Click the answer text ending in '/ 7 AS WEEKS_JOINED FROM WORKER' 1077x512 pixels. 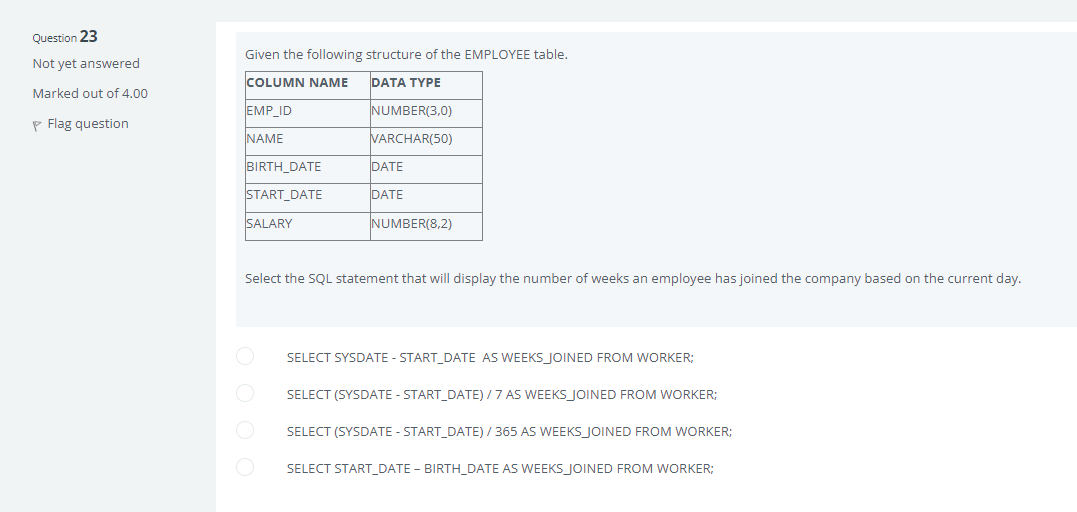pyautogui.click(x=502, y=394)
